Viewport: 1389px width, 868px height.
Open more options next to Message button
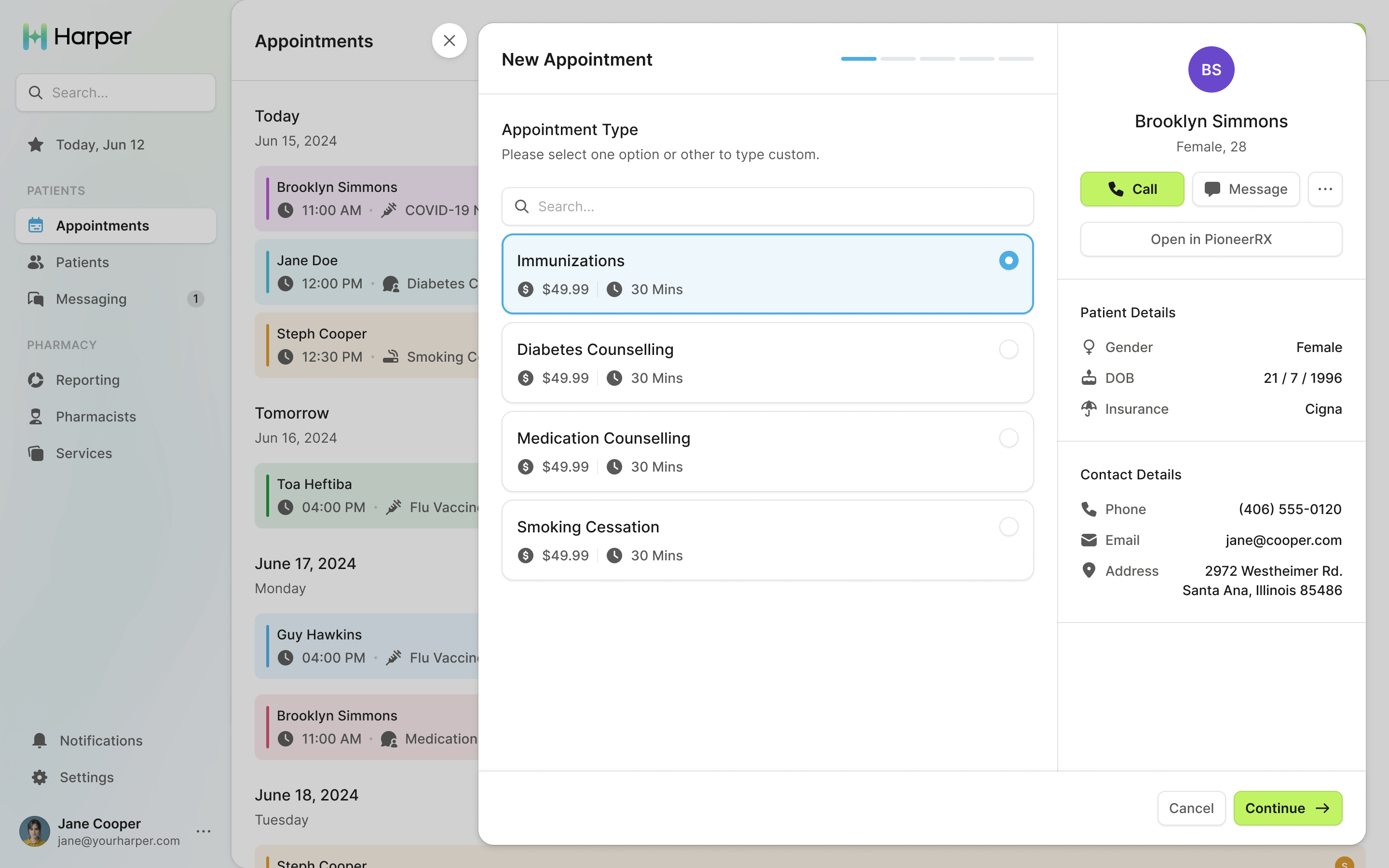coord(1325,189)
